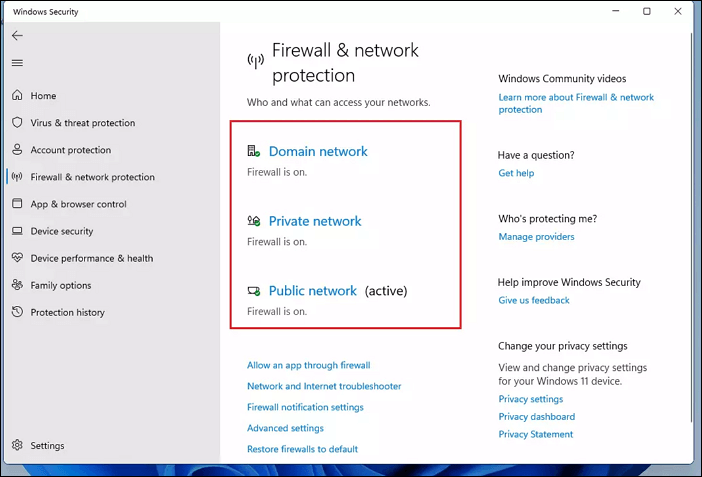Click the App & browser control icon

pos(17,203)
